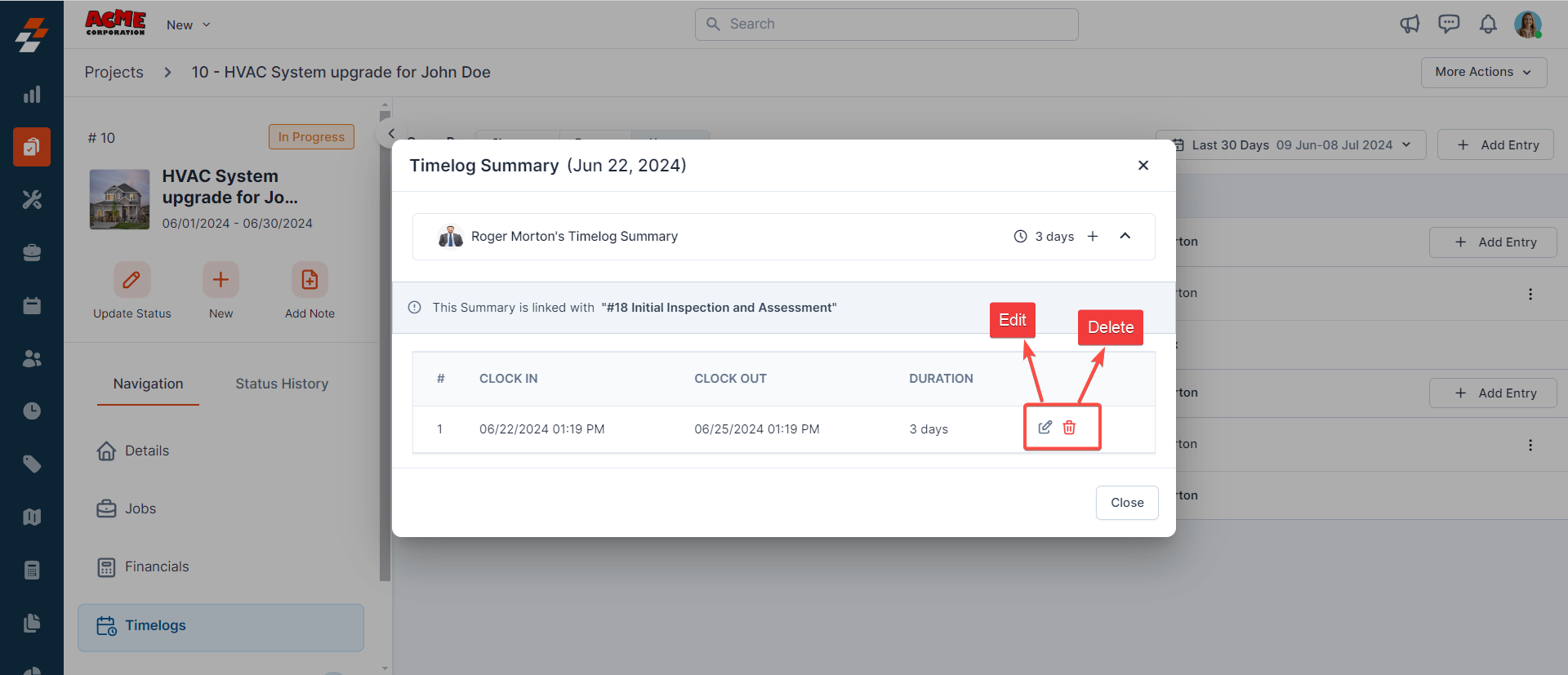
Task: Open the Last 30 Days date range dropdown
Action: coord(1291,145)
